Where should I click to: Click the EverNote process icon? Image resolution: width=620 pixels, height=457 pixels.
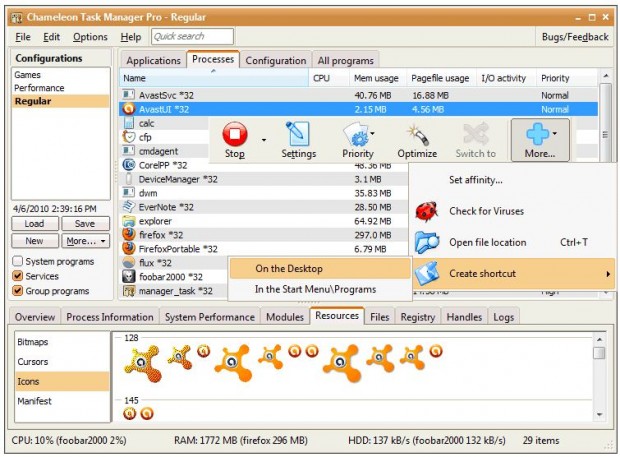click(129, 206)
